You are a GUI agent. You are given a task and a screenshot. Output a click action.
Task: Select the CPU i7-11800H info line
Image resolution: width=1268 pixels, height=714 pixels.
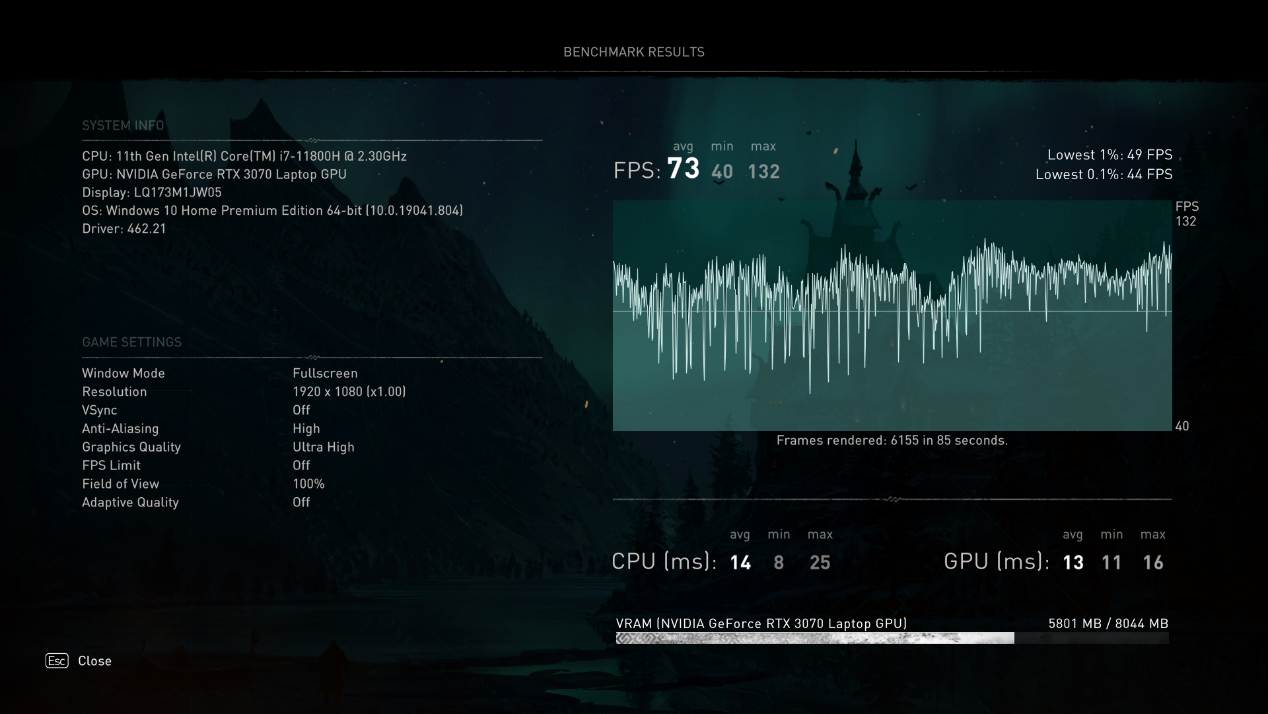[x=244, y=156]
